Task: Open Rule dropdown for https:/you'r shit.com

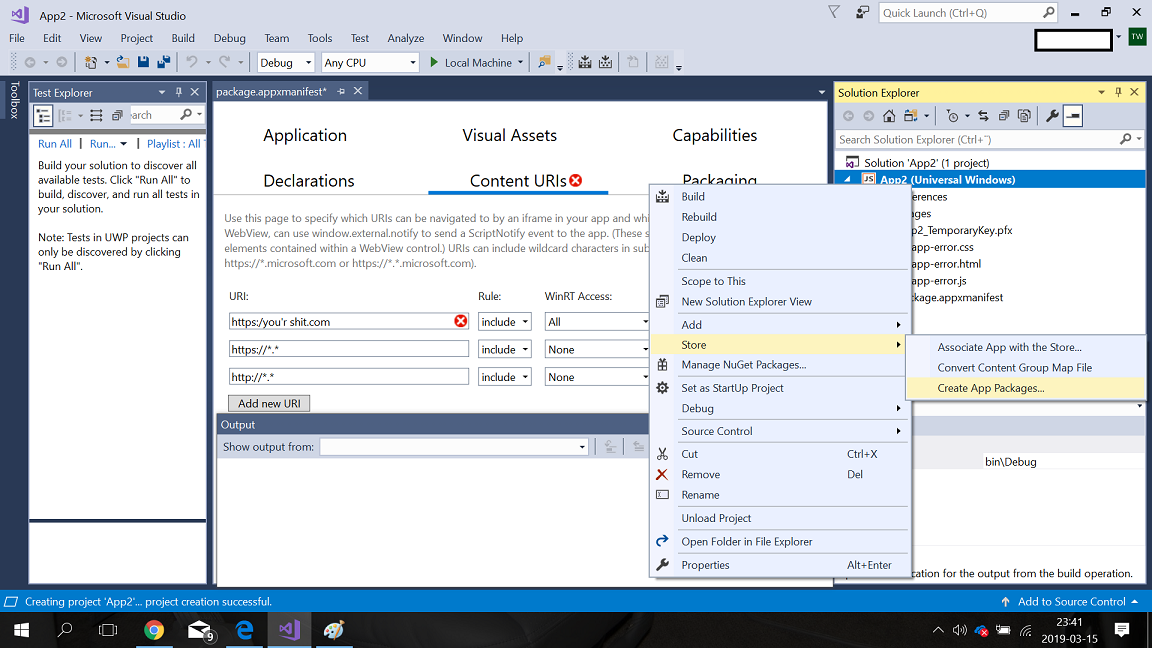Action: (505, 322)
